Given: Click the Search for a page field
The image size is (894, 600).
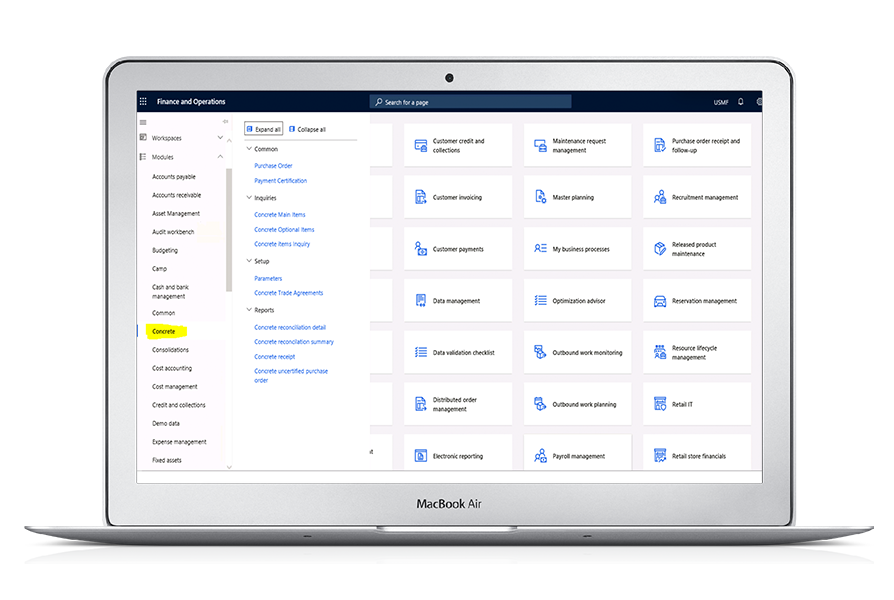Looking at the screenshot, I should pyautogui.click(x=470, y=102).
